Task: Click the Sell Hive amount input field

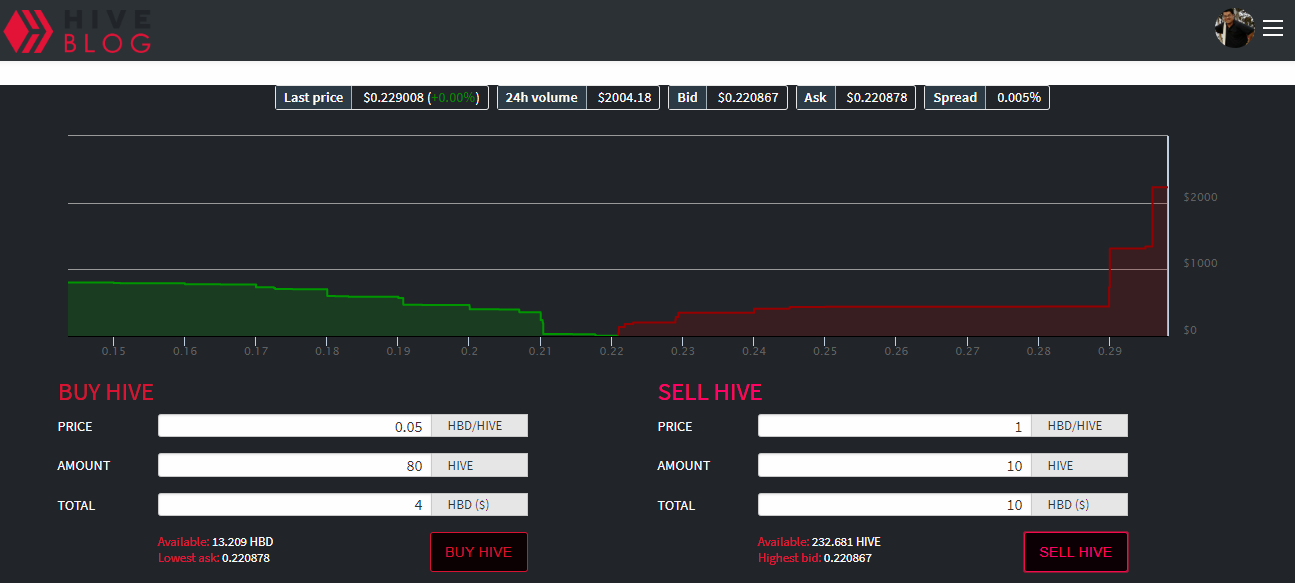Action: (x=895, y=465)
